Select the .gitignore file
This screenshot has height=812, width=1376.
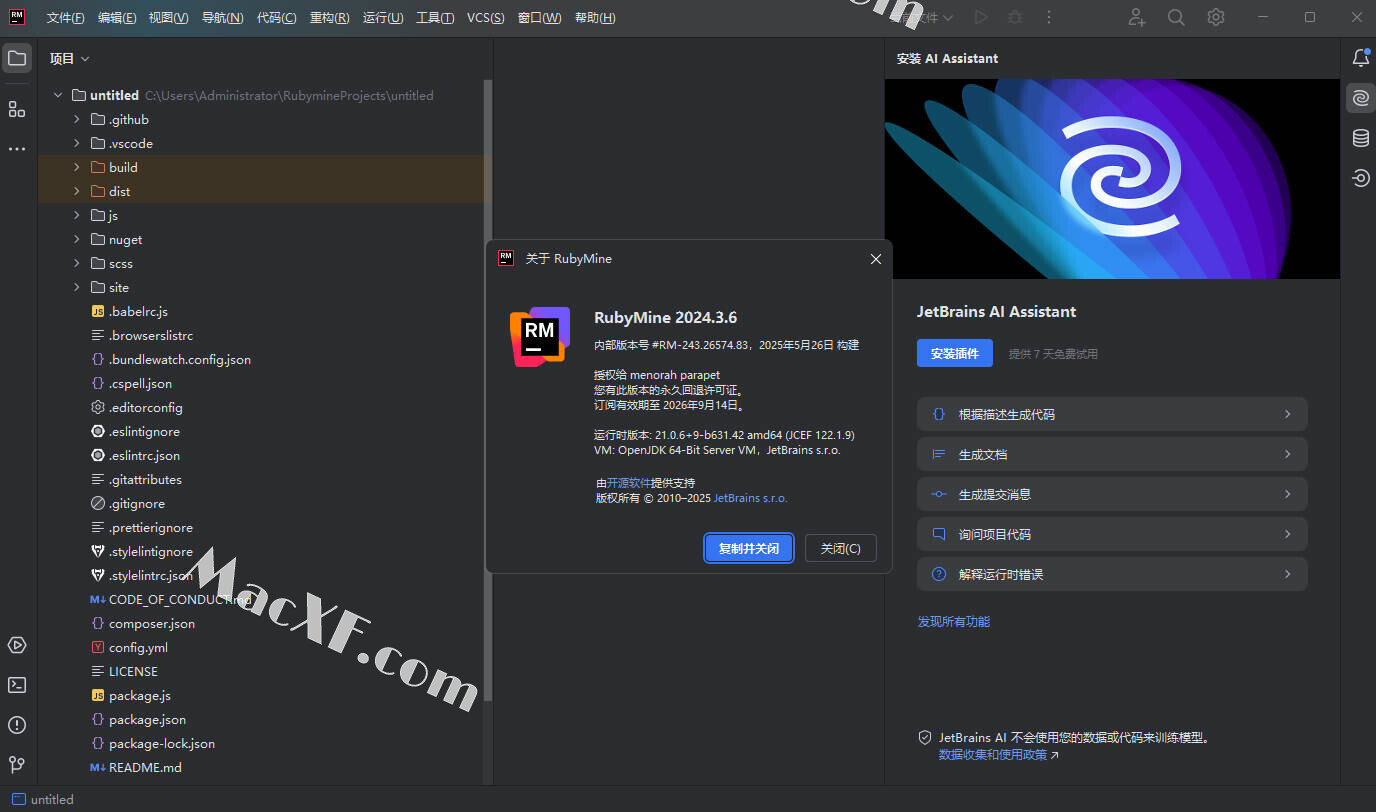(137, 503)
